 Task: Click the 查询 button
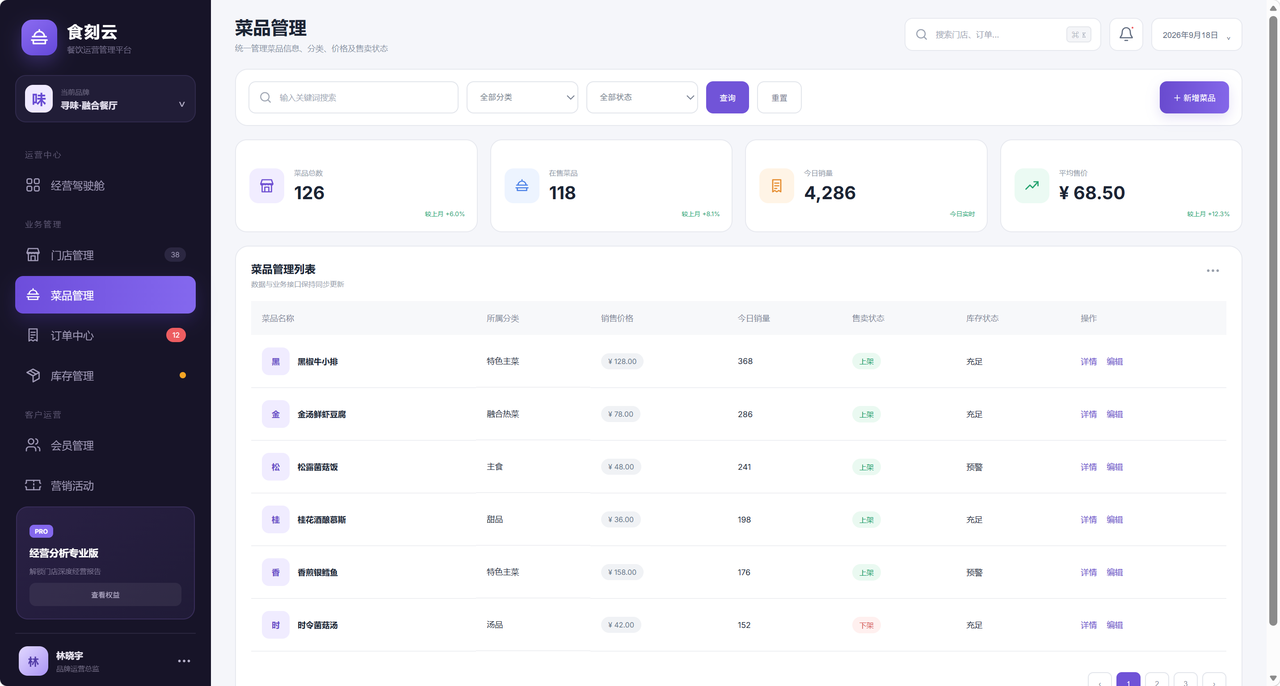point(727,97)
